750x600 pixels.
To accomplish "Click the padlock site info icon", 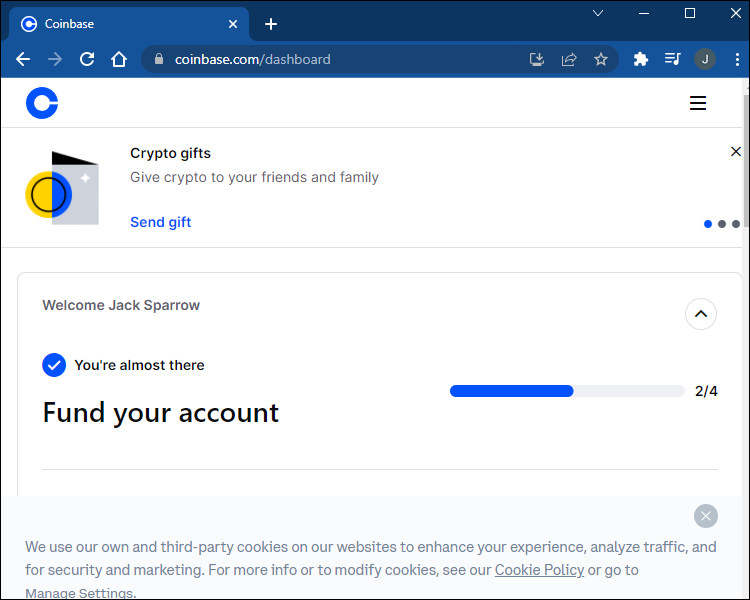I will click(159, 59).
